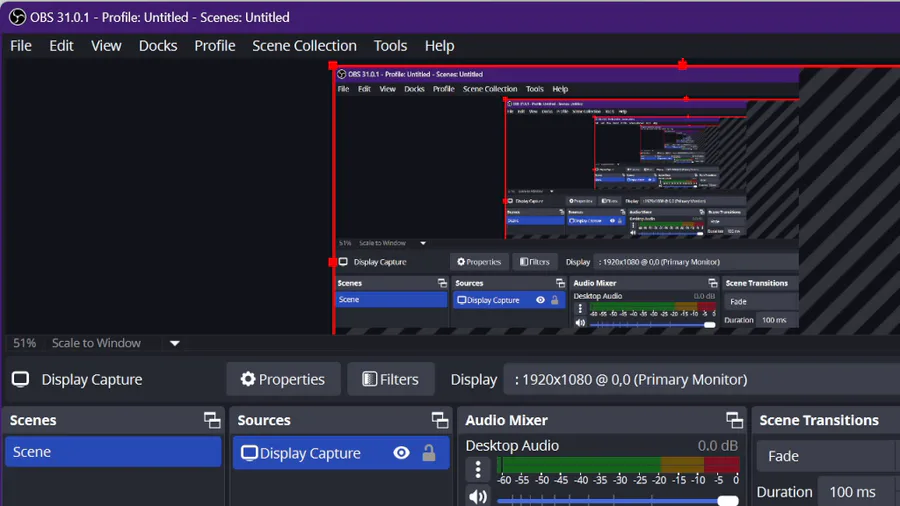Click the Audio Mixer panel title
The image size is (900, 506).
click(506, 421)
